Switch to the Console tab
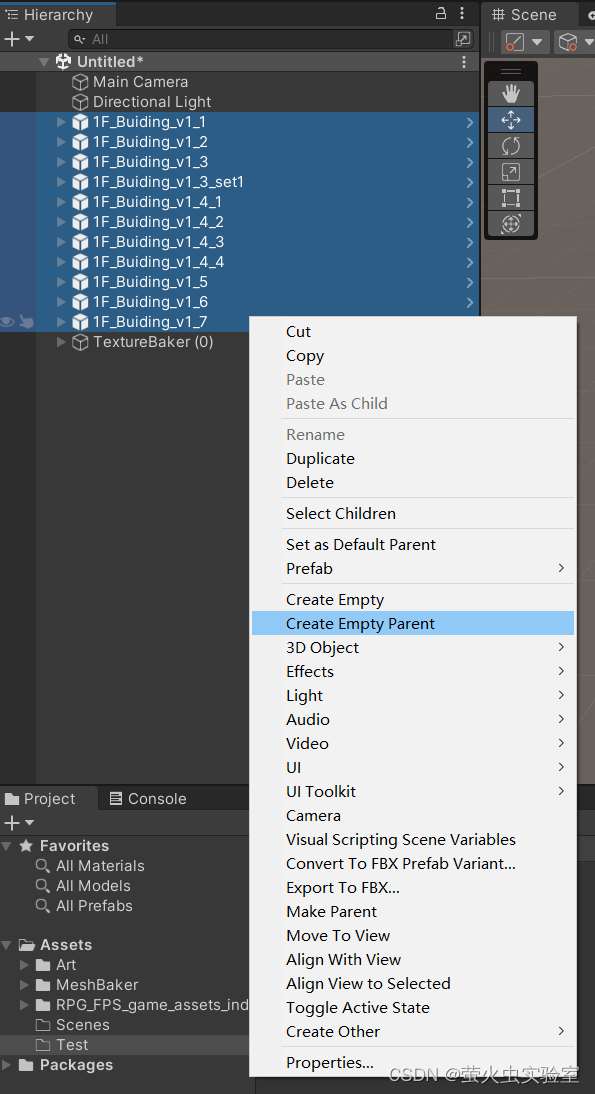 coord(148,799)
